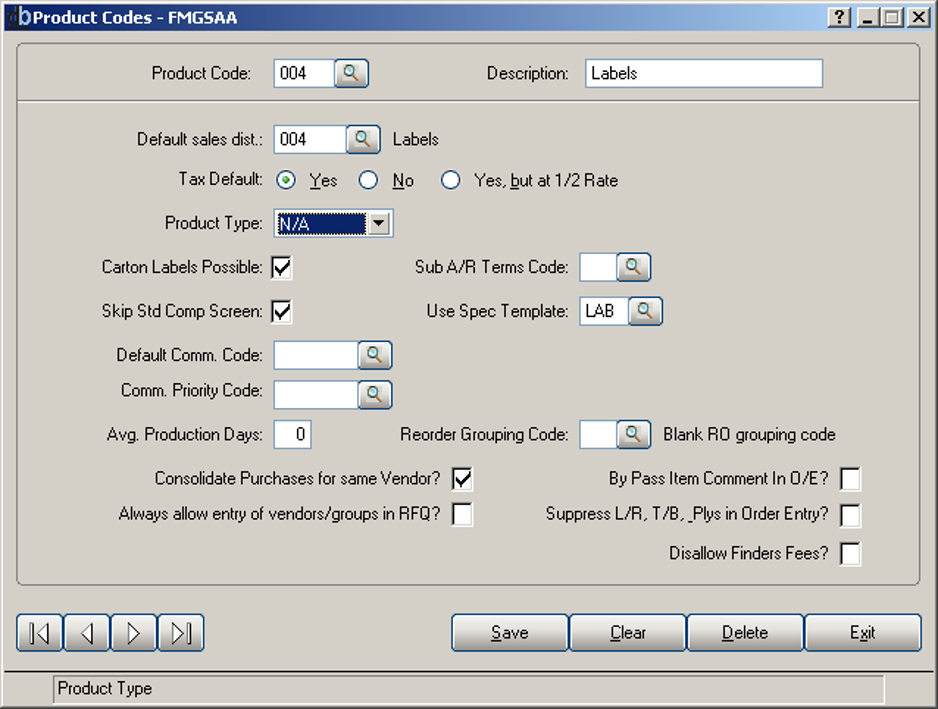Click the Use Spec Template field LAB
Screen dimensions: 938x709
[x=604, y=311]
